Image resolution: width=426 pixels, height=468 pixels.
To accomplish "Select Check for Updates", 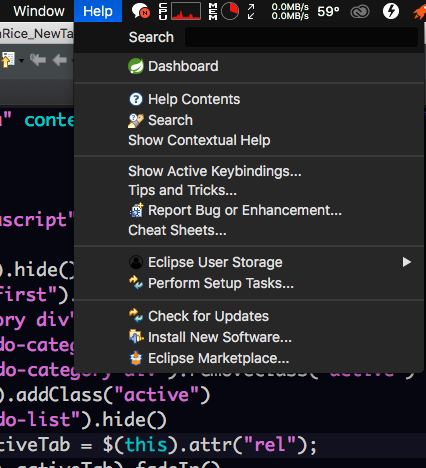I will [249, 316].
